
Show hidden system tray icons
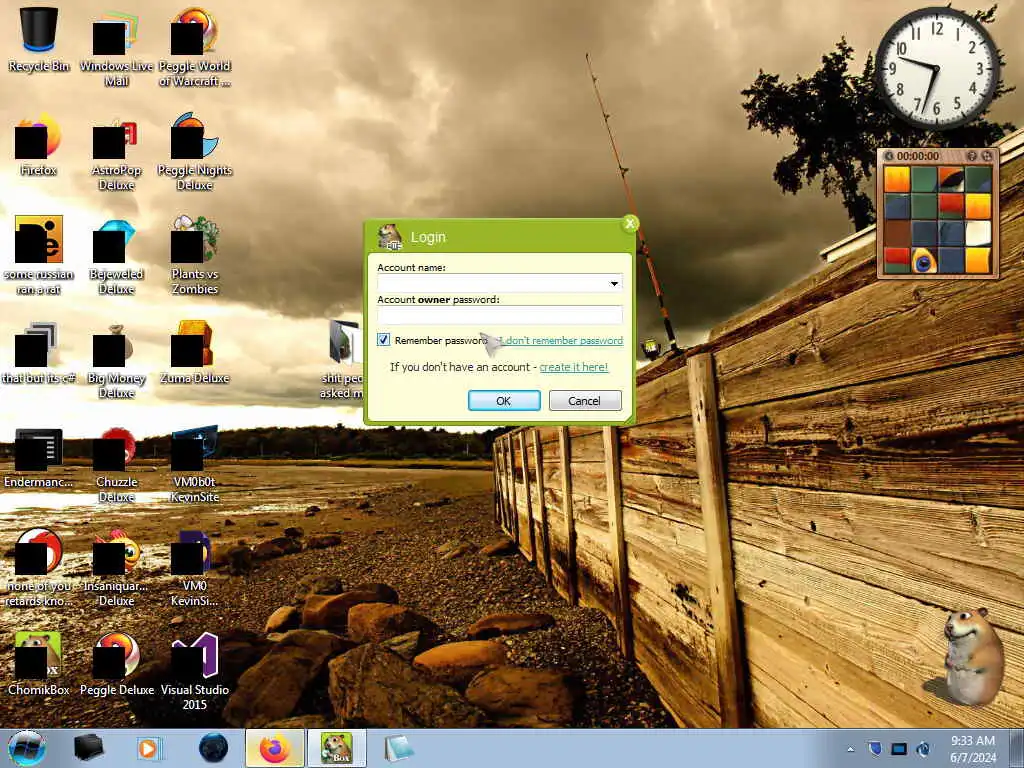point(850,749)
